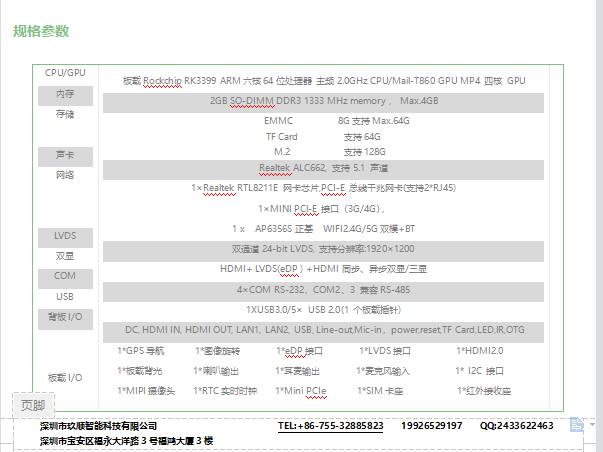Select the 板载 I/O row label
Viewport: 603px width, 452px height.
tap(65, 378)
